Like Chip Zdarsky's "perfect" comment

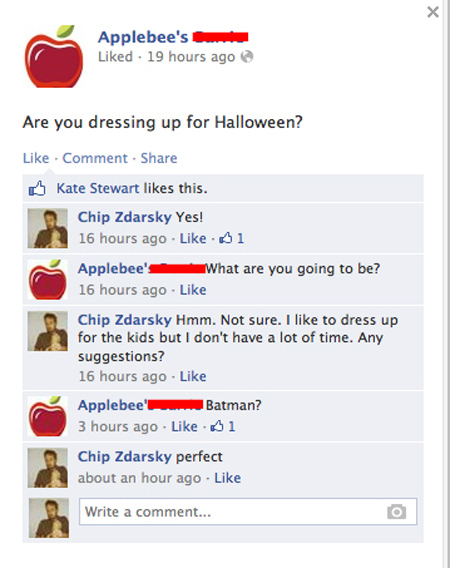click(x=228, y=478)
